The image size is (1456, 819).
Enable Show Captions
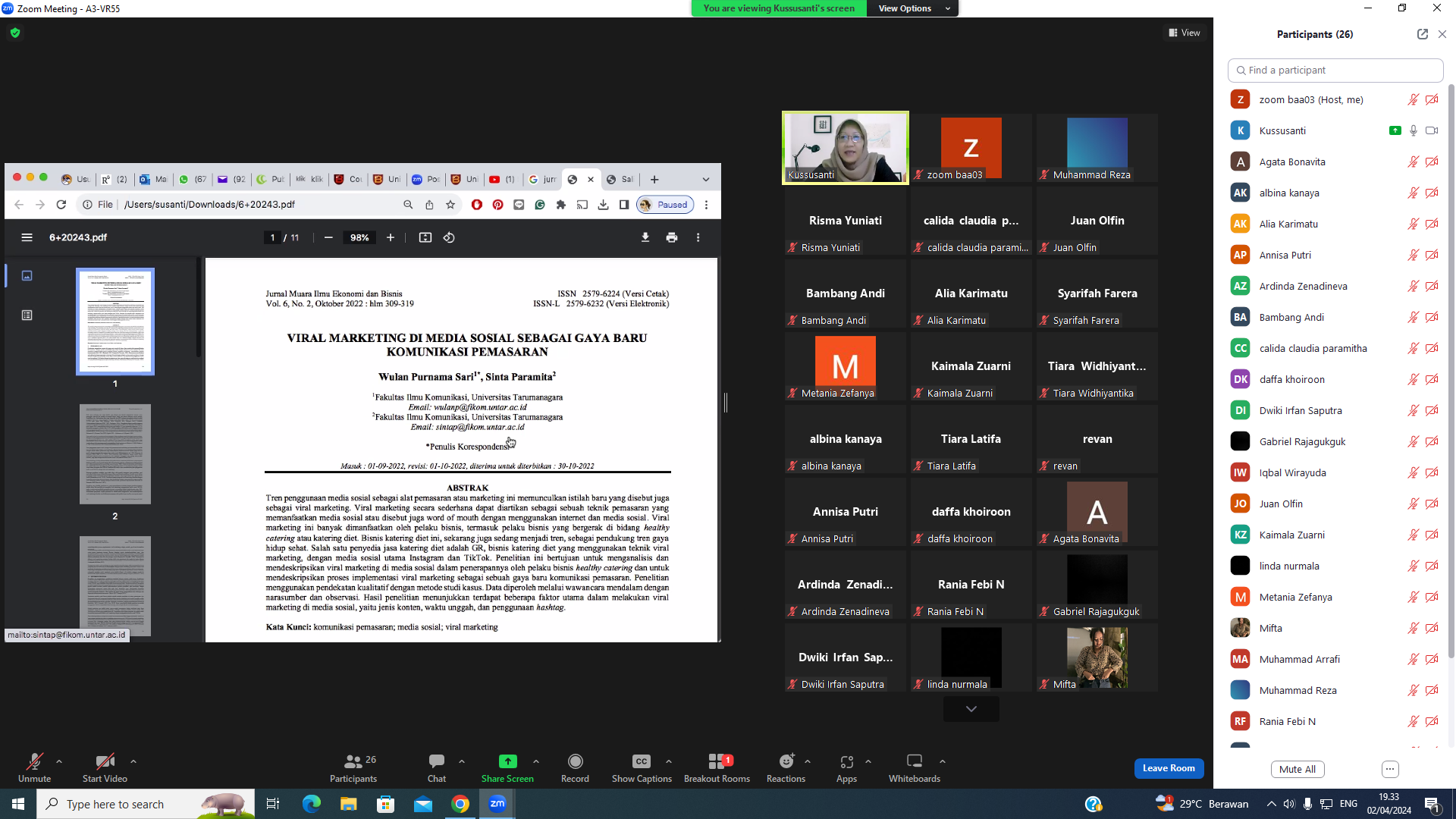[x=642, y=767]
